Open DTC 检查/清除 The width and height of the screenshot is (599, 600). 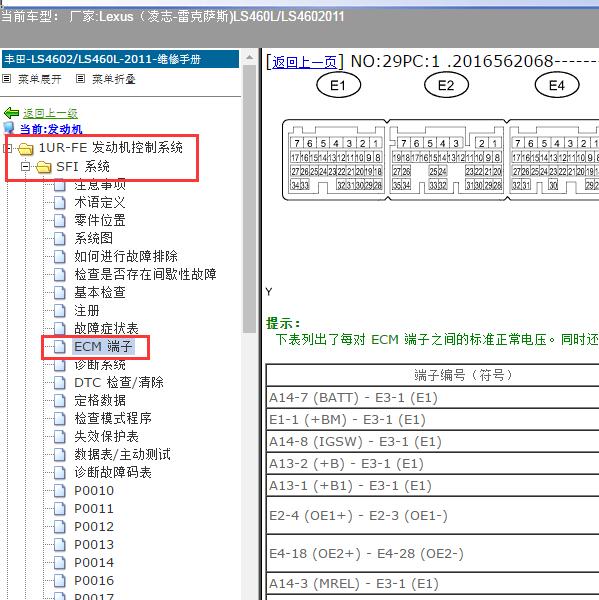119,383
